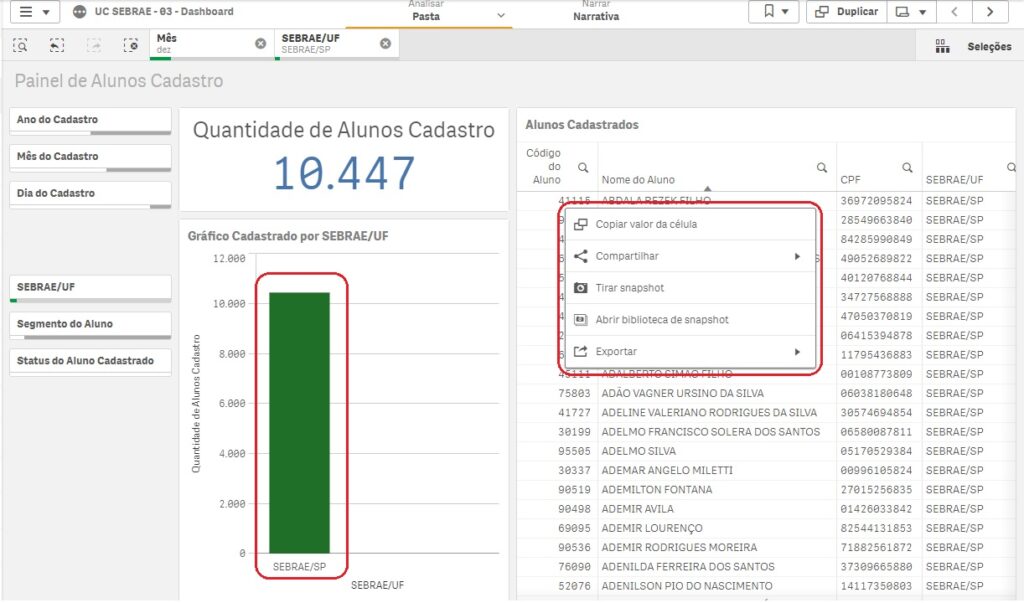Remove the Mês dez selection
Viewport: 1024px width, 603px height.
(260, 44)
